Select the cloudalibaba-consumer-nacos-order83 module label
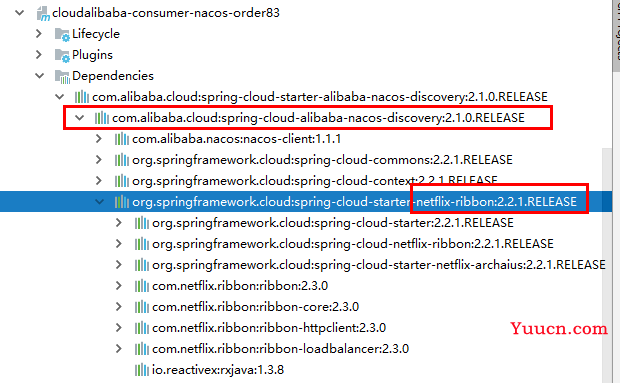The width and height of the screenshot is (620, 383). coord(166,13)
